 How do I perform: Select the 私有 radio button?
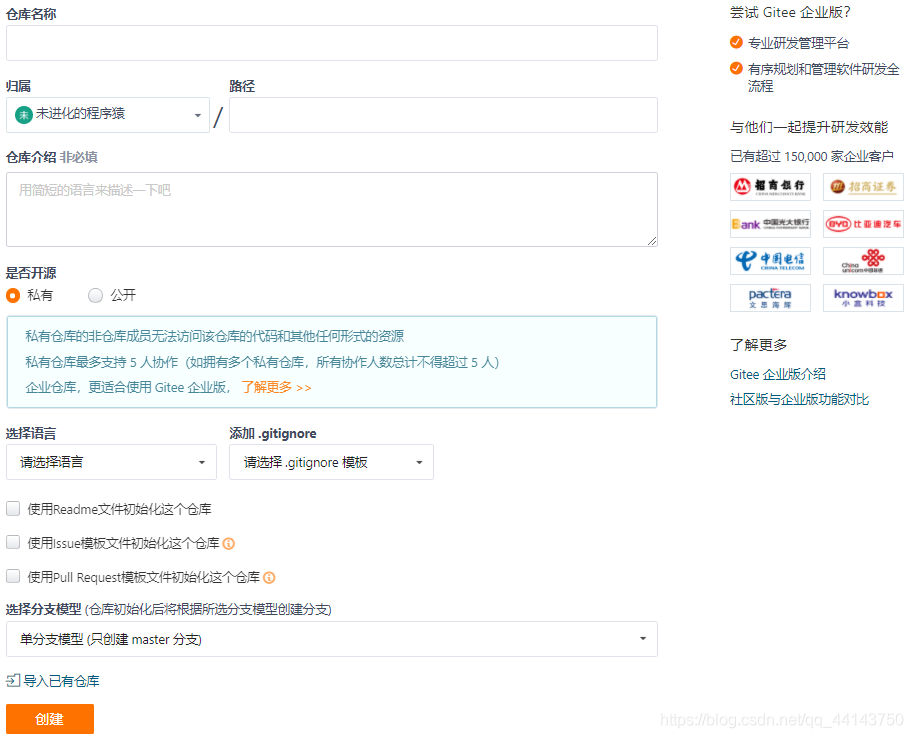(13, 295)
